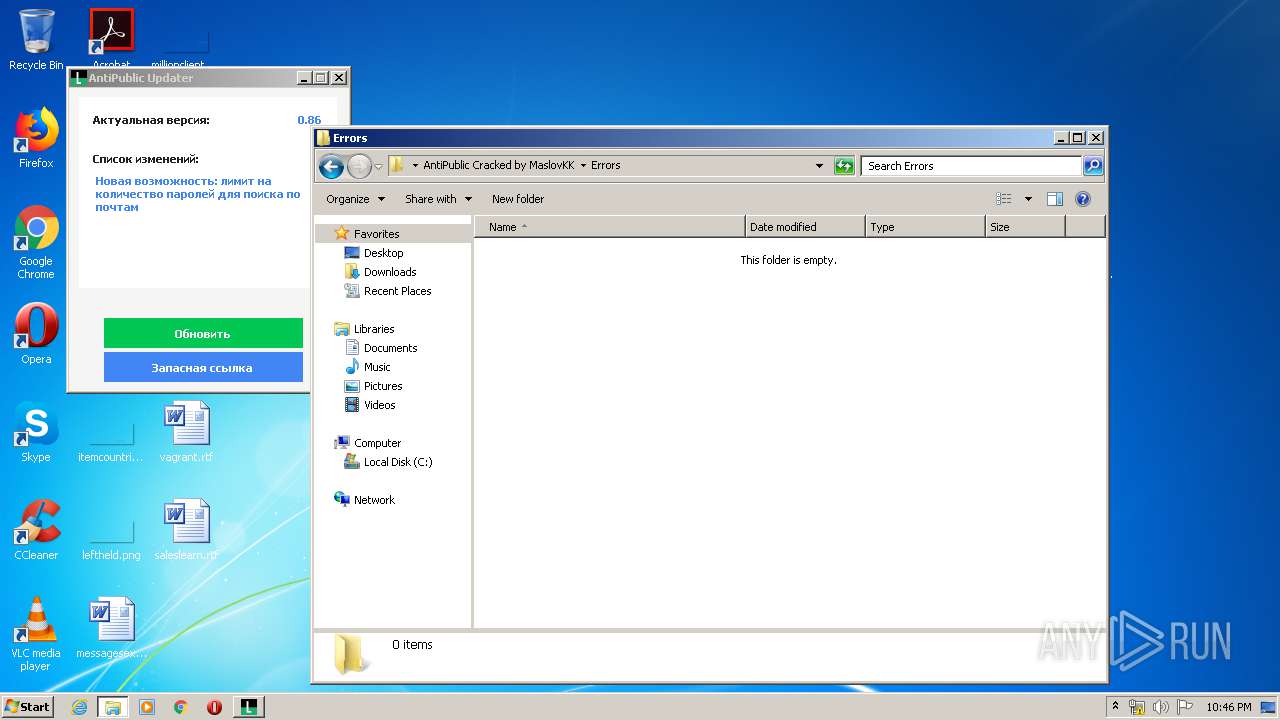Open Skype desktop shortcut

click(36, 431)
